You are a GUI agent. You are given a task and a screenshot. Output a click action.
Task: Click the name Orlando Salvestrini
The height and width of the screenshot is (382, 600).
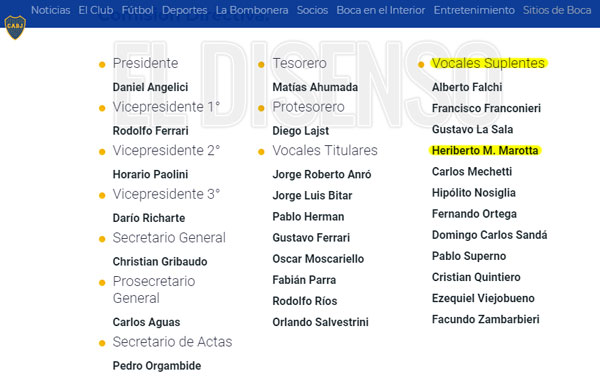pyautogui.click(x=320, y=322)
